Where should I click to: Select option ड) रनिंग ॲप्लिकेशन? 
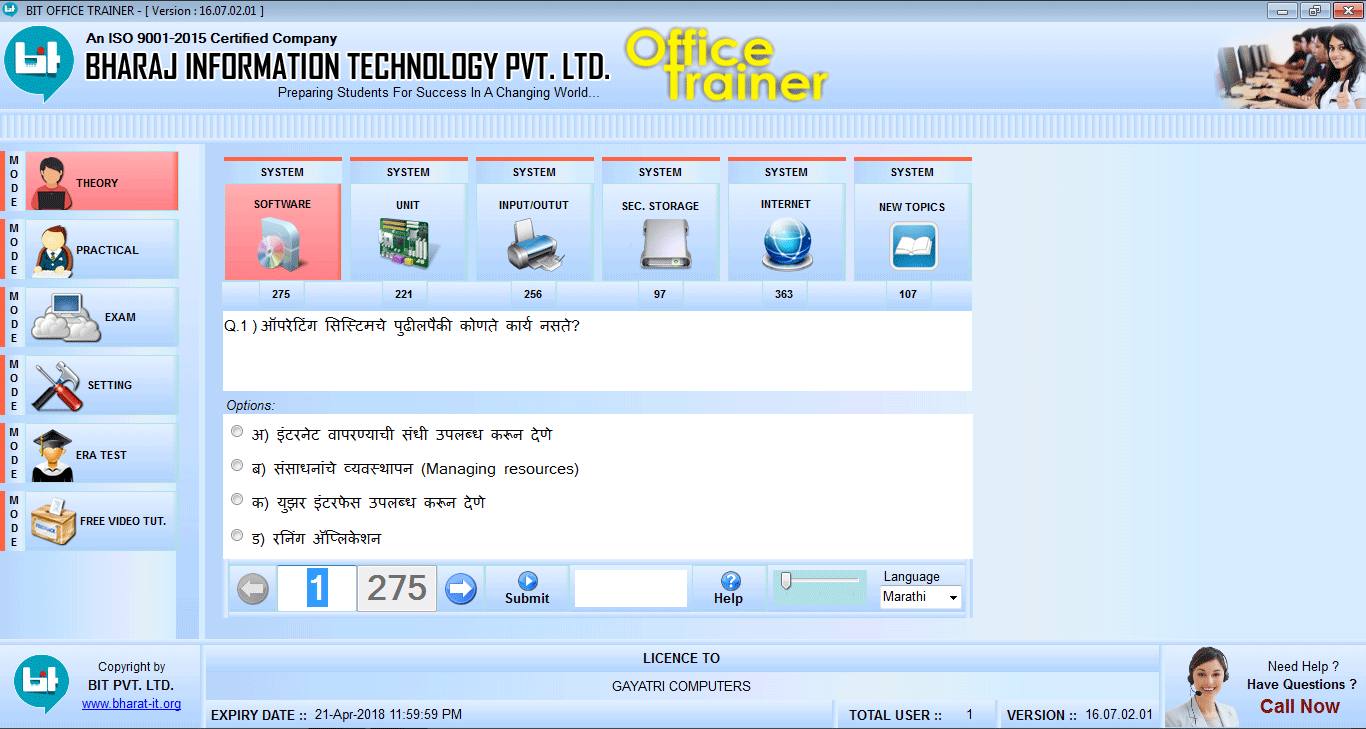coord(237,536)
